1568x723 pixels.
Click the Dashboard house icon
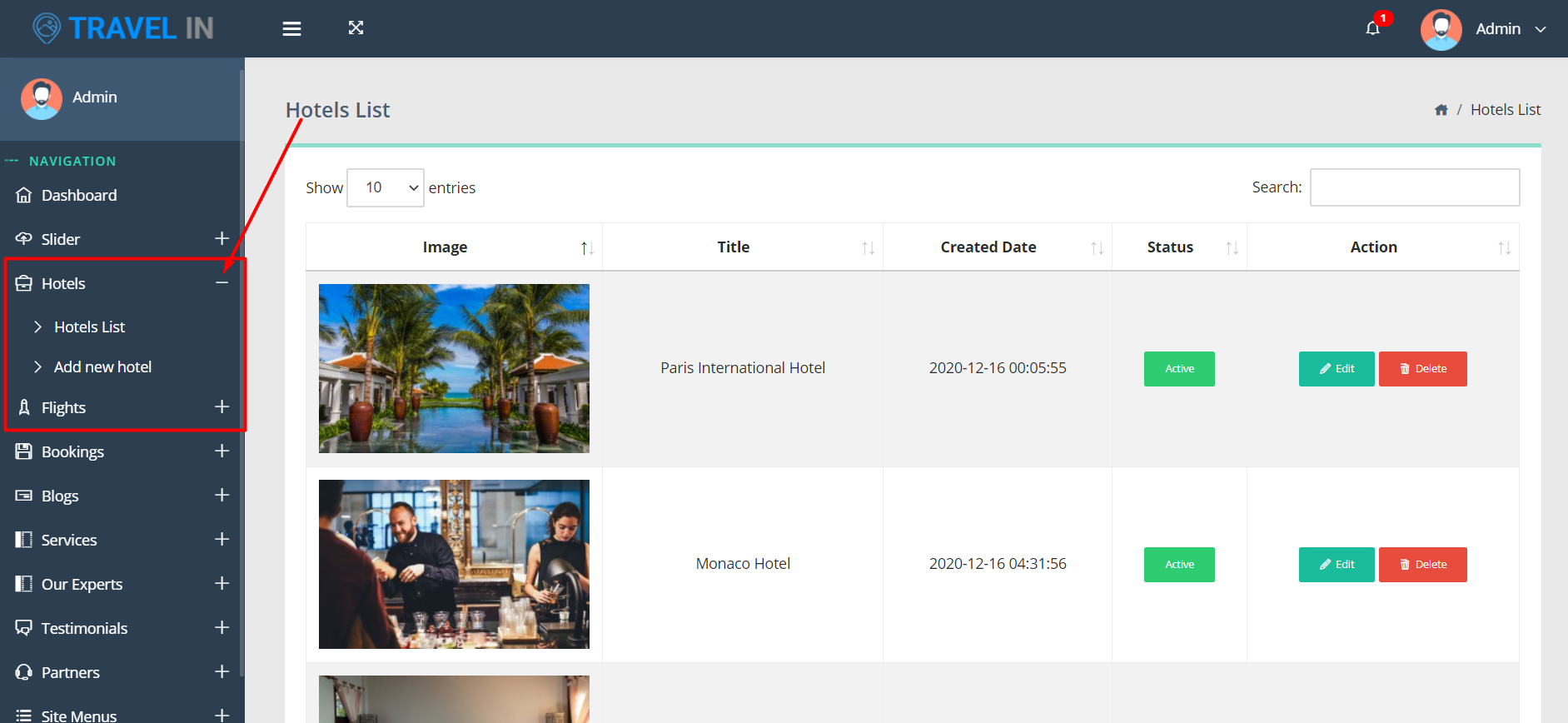23,195
